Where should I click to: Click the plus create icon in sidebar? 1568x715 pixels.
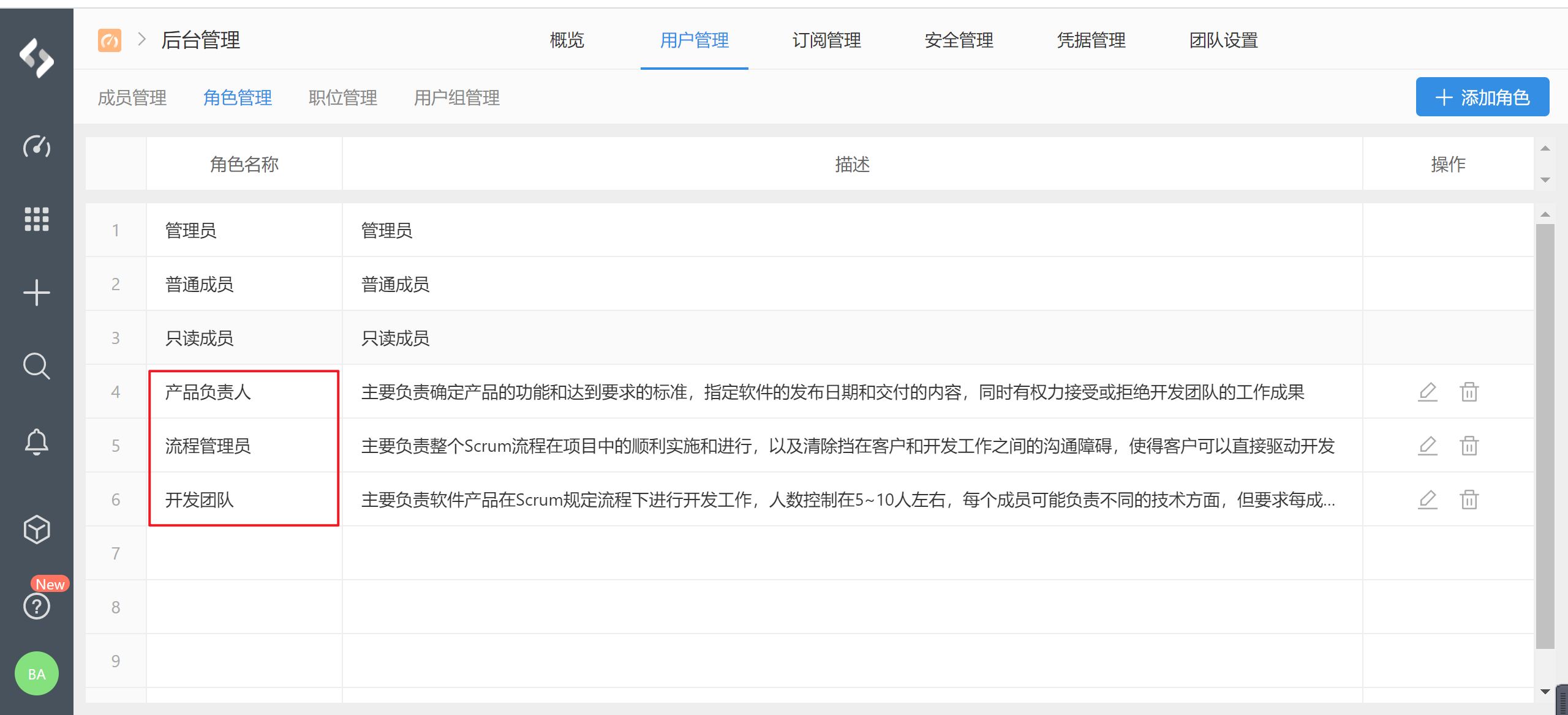(37, 293)
